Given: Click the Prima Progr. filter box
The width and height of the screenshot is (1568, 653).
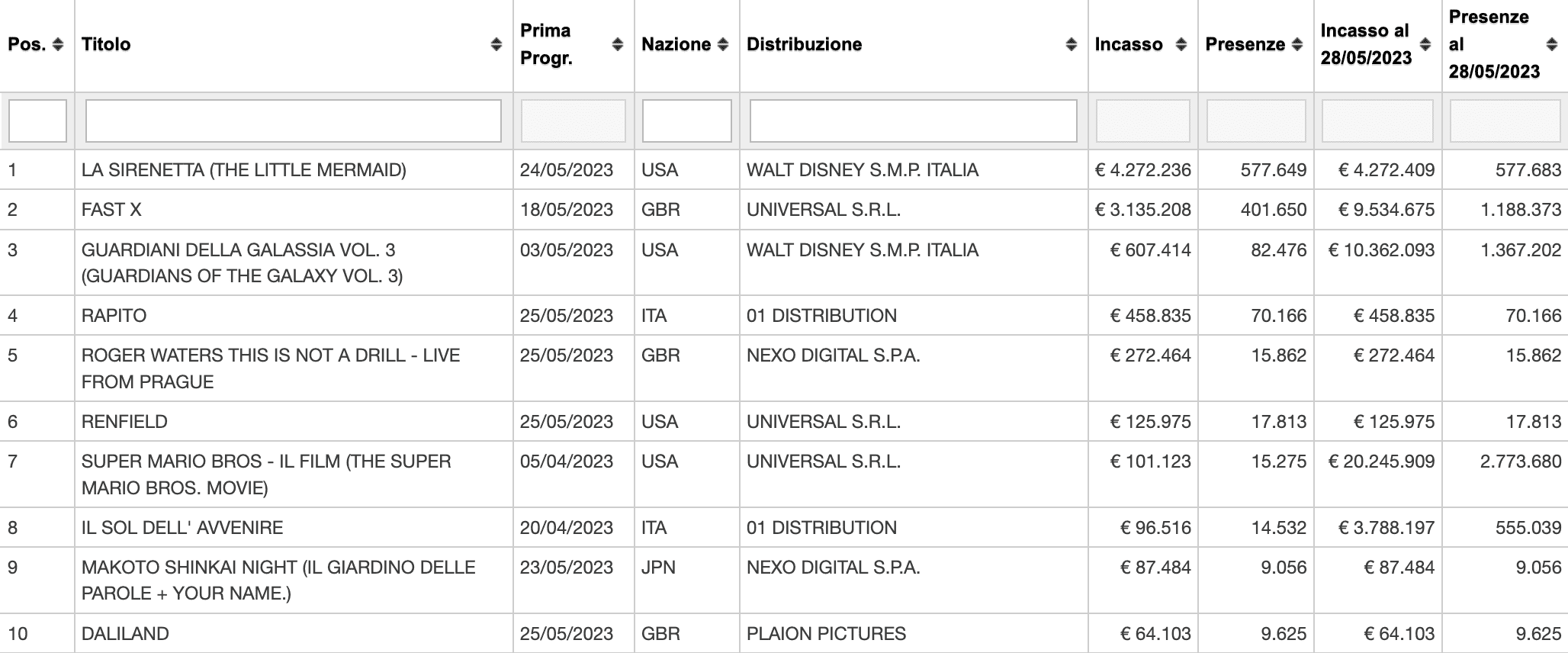Looking at the screenshot, I should click(x=574, y=121).
